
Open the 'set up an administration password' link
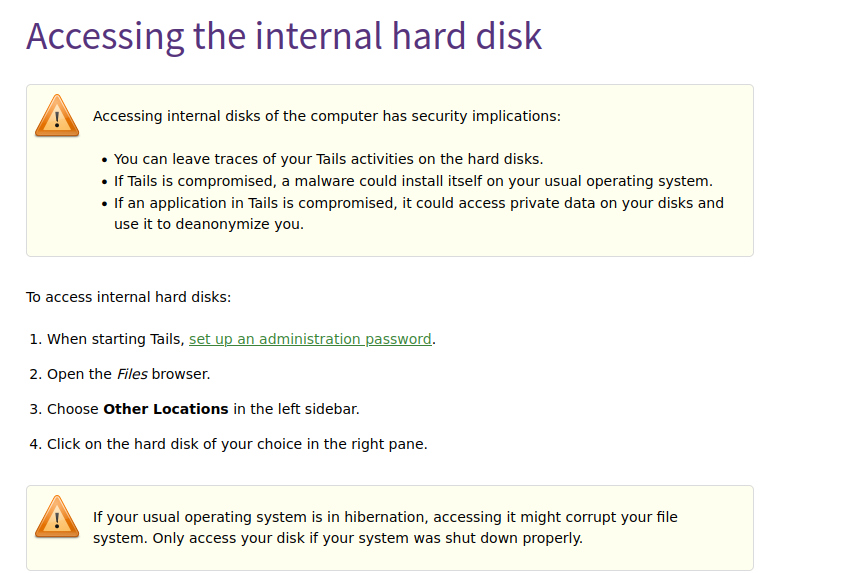click(310, 339)
